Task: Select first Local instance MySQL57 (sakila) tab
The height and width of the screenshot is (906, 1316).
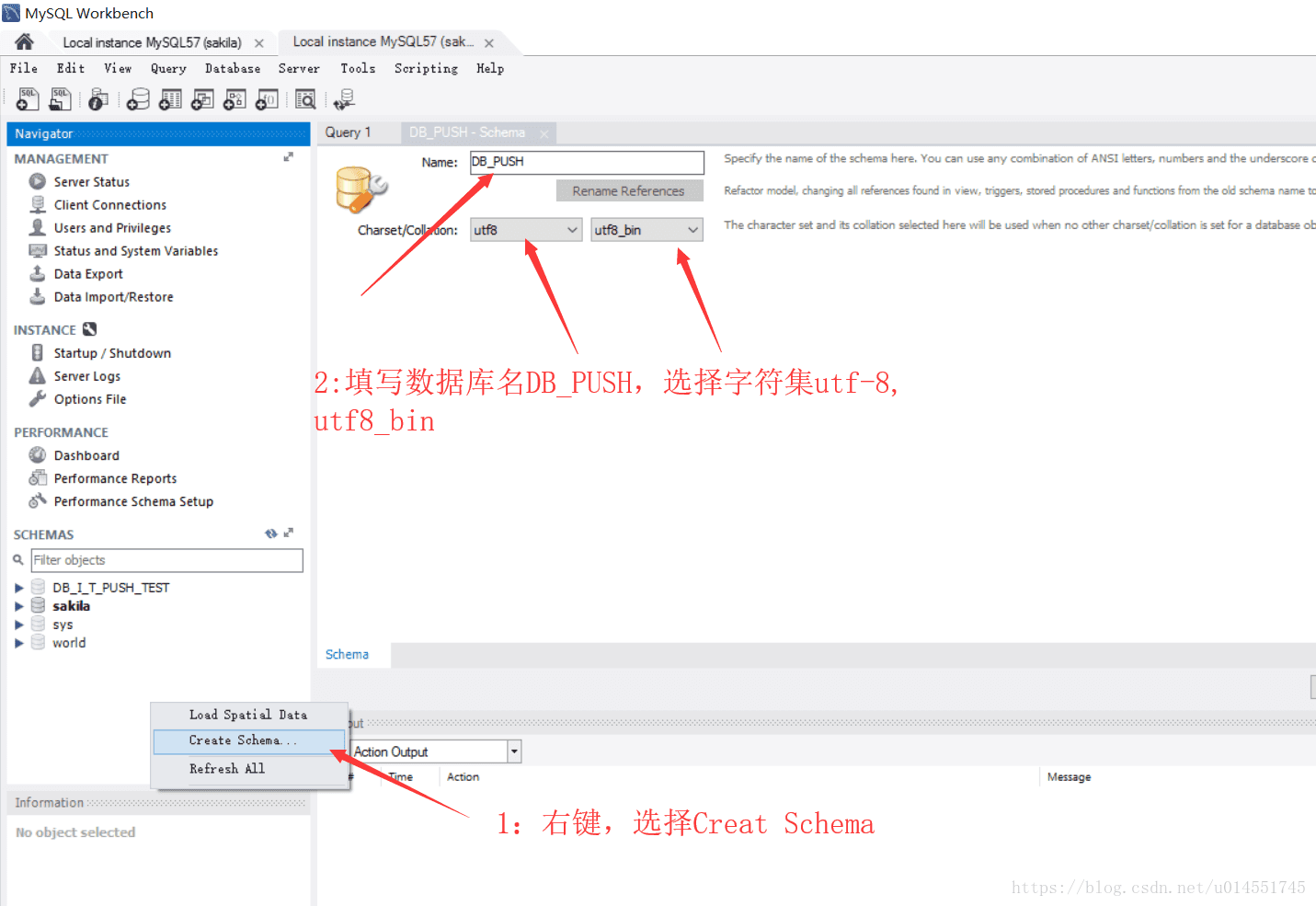Action: pyautogui.click(x=152, y=42)
